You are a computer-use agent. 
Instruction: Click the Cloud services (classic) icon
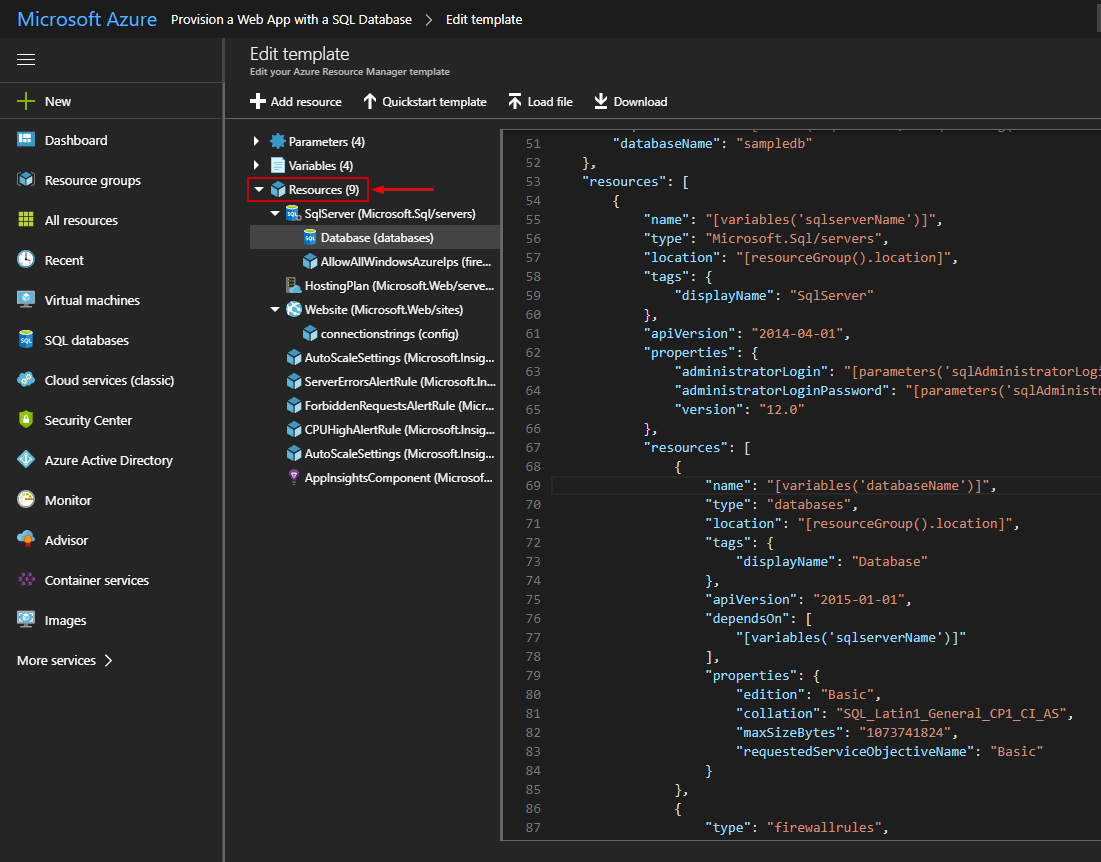click(x=26, y=380)
